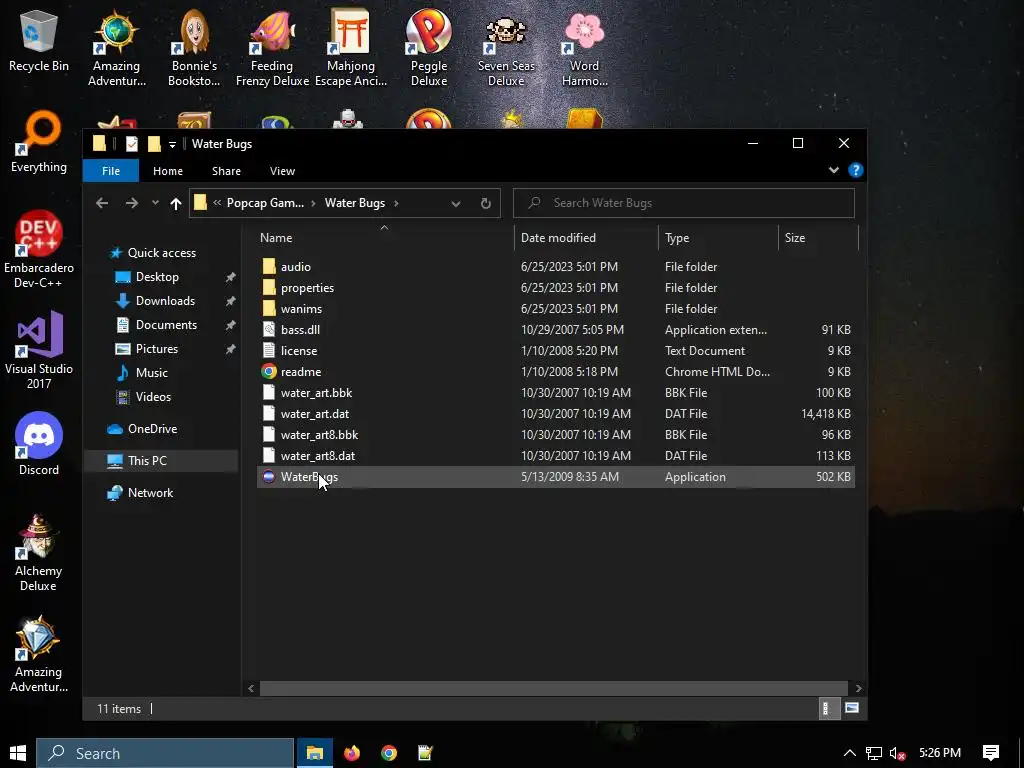Screen dimensions: 1024x768
Task: Click the Properties quick access toolbar icon
Action: tap(132, 144)
